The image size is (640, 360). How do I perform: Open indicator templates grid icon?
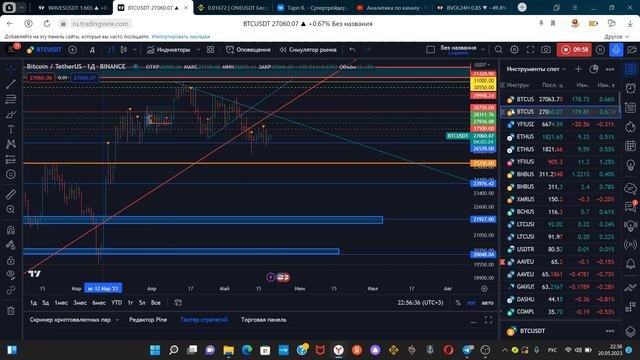pos(211,50)
